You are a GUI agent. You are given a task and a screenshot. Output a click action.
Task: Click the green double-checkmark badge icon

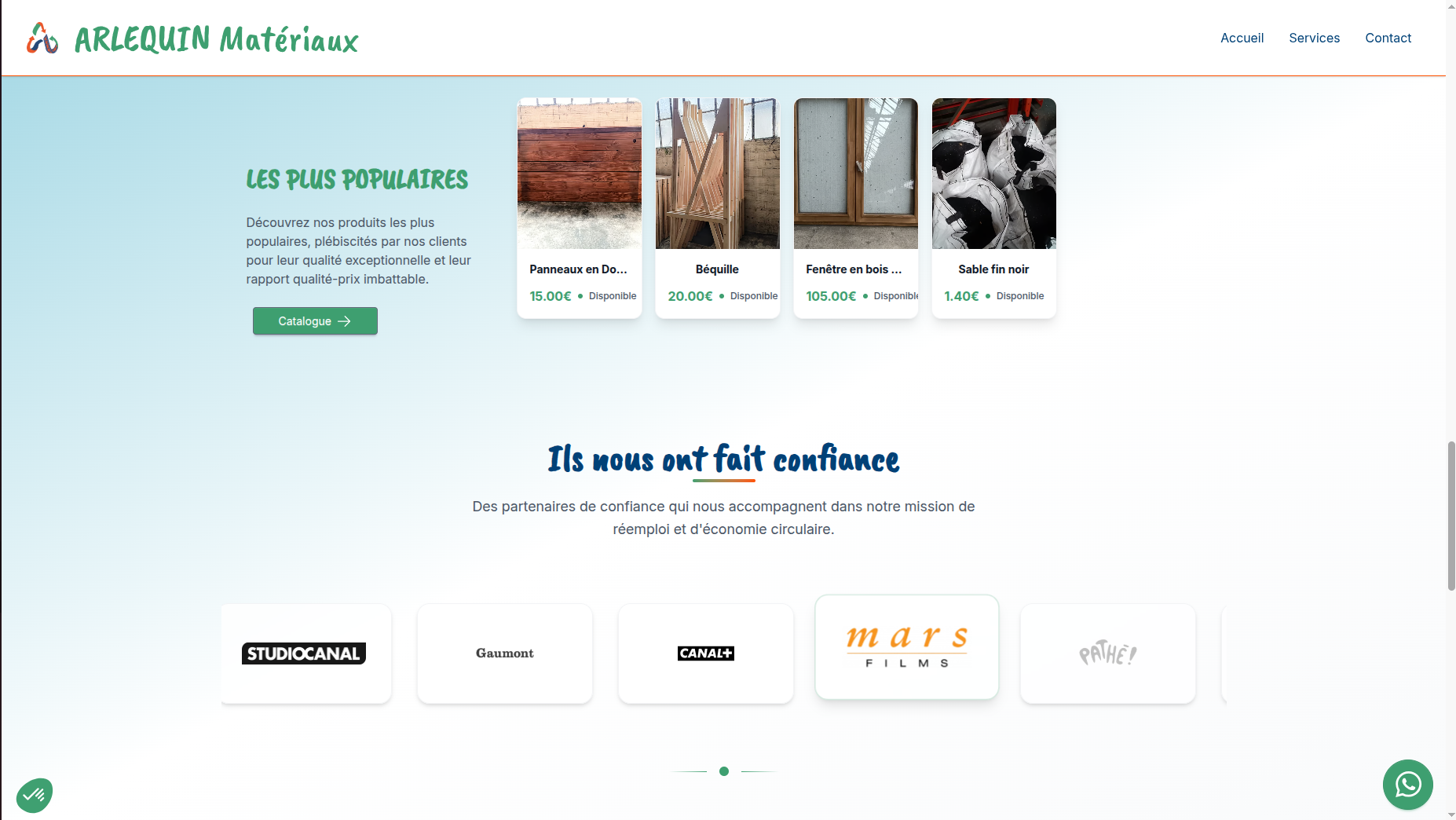pos(35,795)
